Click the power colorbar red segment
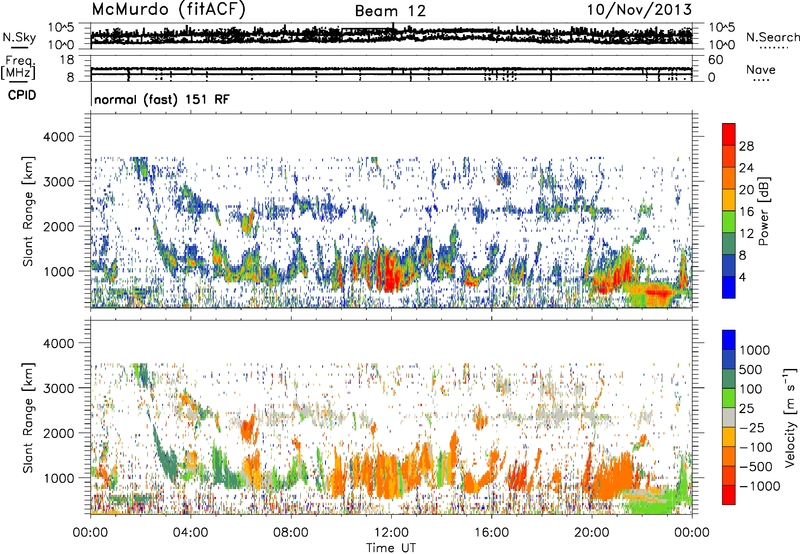800x554 pixels. coord(729,134)
